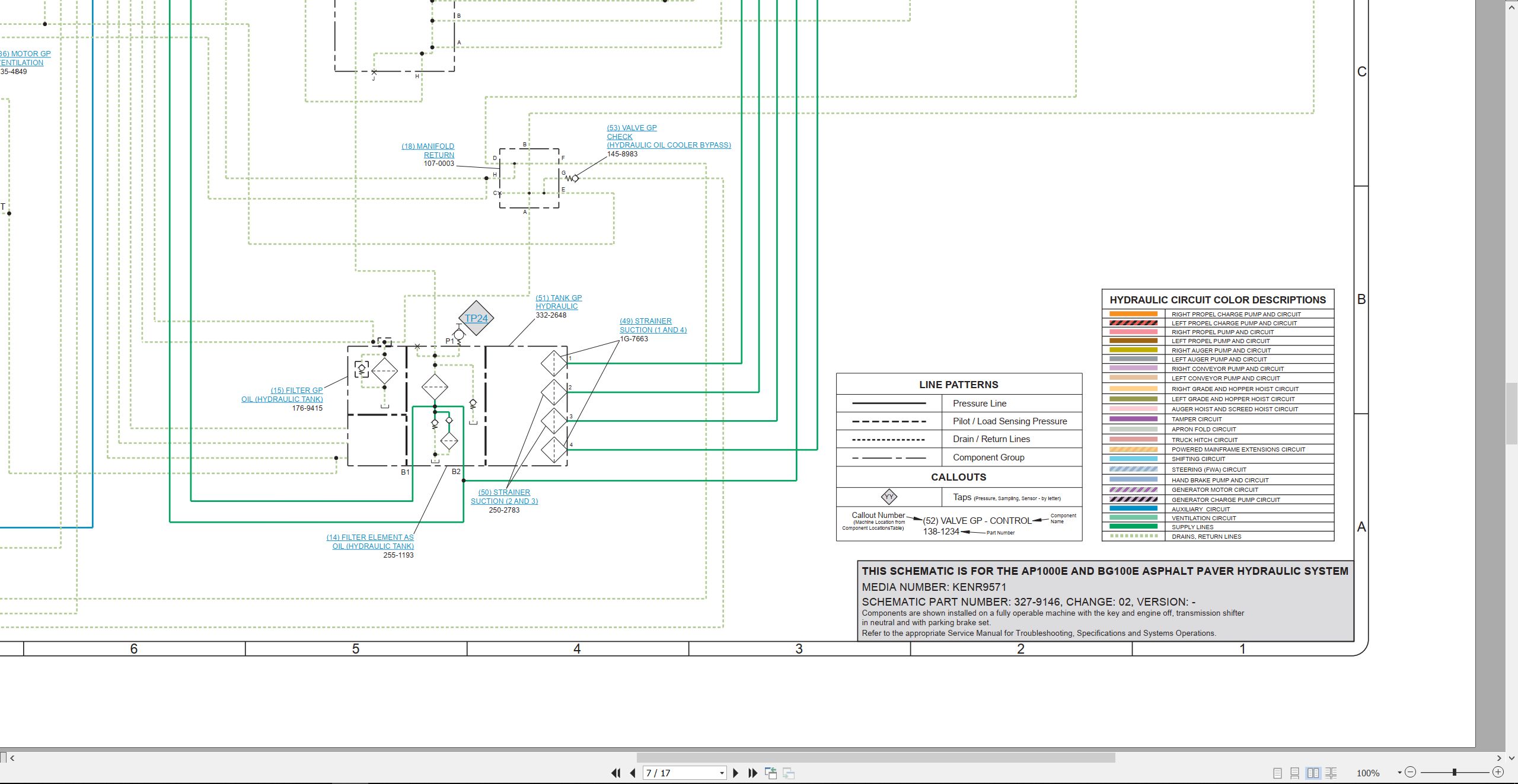Click part number 255-1193
The width and height of the screenshot is (1518, 784).
click(398, 555)
